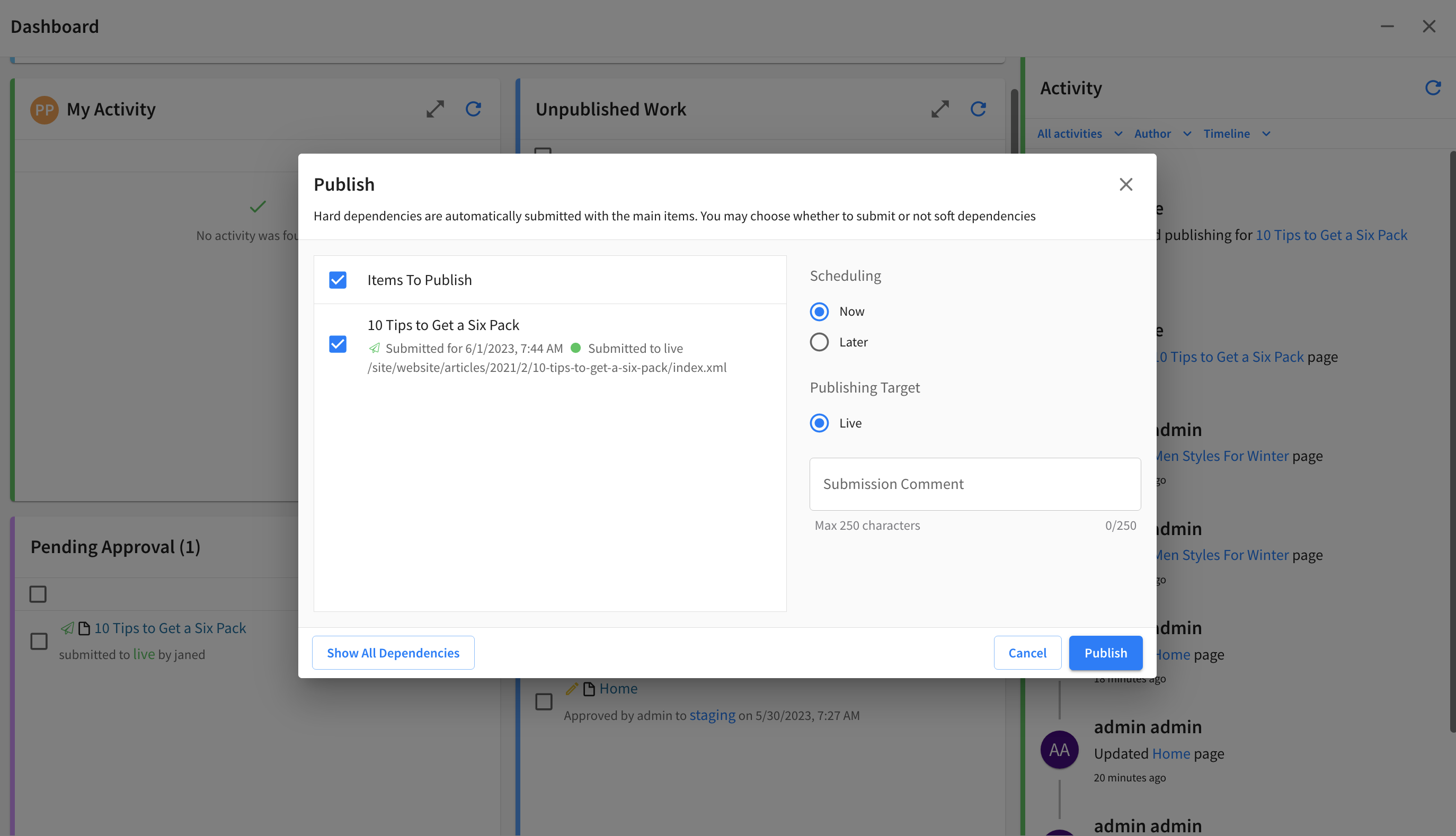Image resolution: width=1456 pixels, height=836 pixels.
Task: Refresh the Activity feed
Action: (x=1433, y=87)
